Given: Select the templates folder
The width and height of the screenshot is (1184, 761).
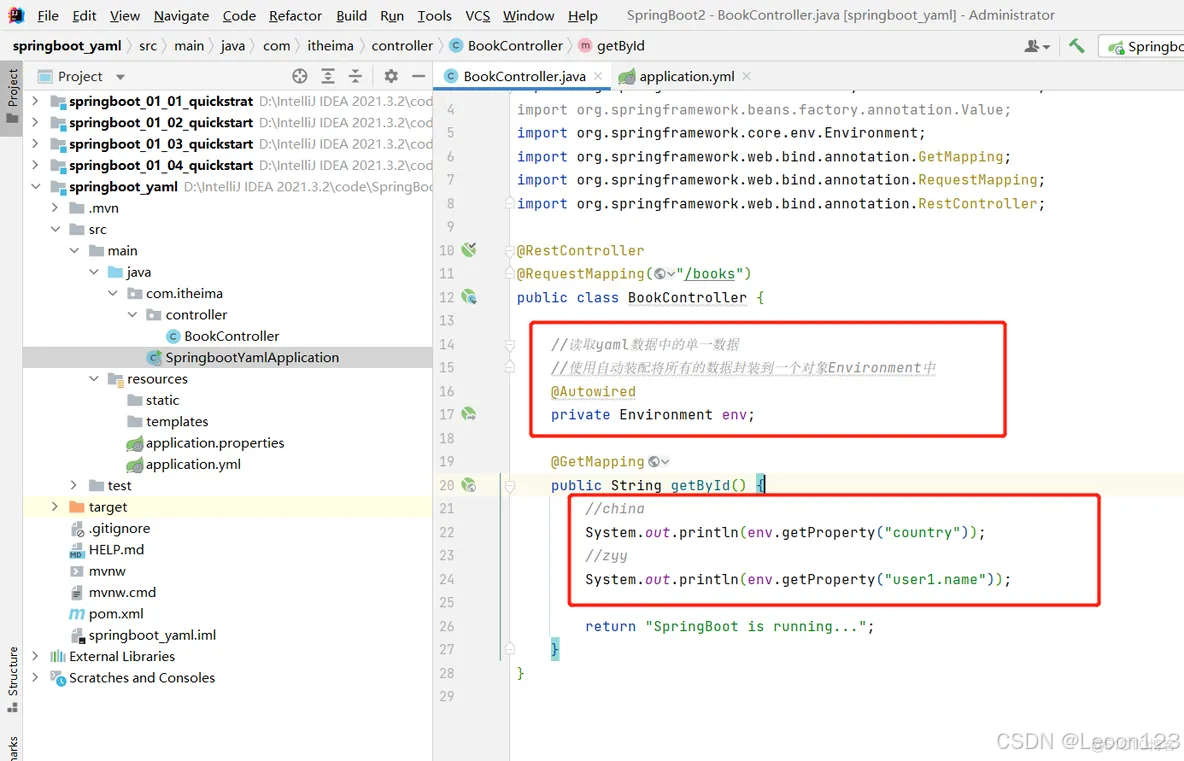Looking at the screenshot, I should coord(176,421).
